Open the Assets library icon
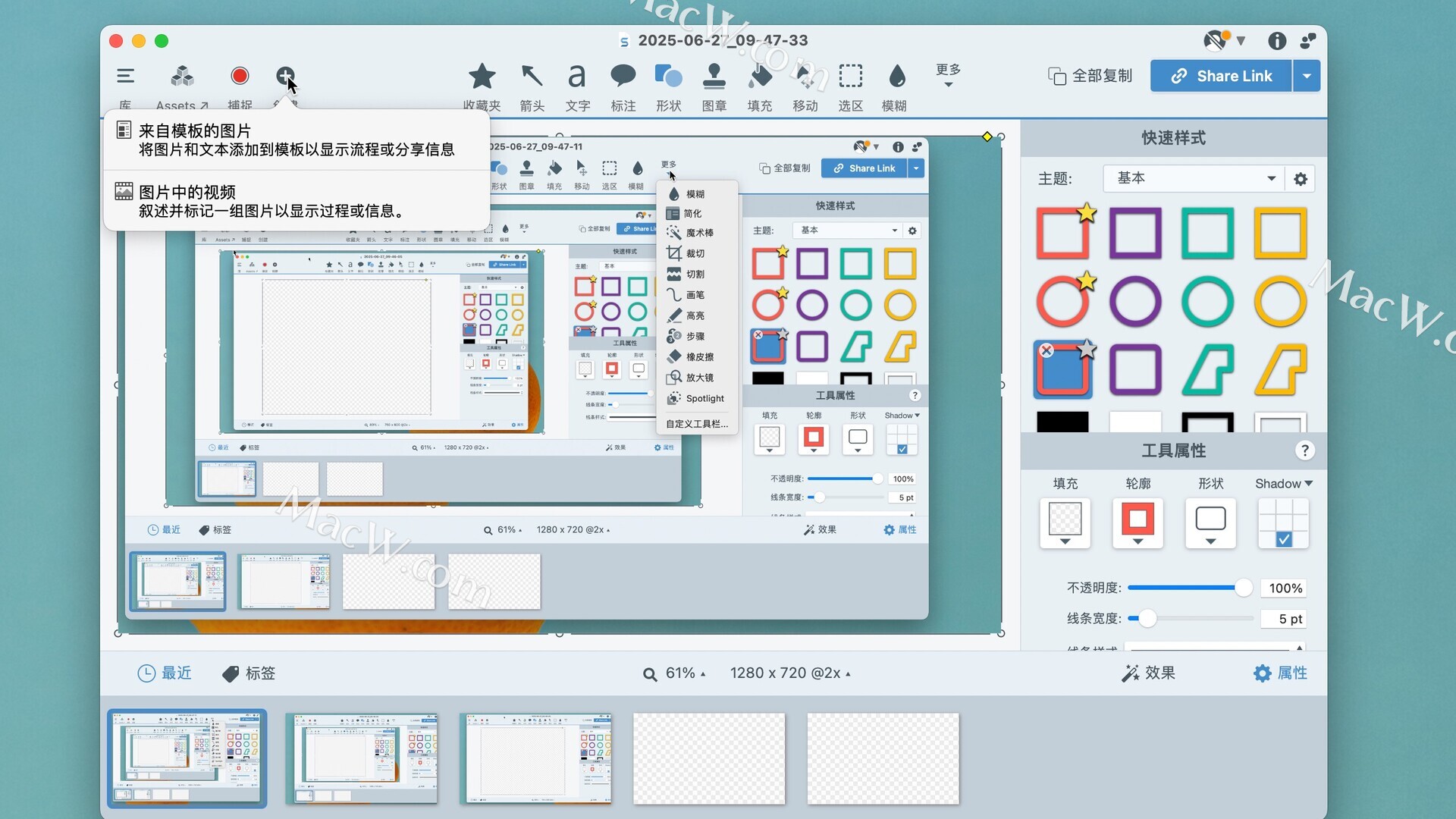The height and width of the screenshot is (819, 1456). coord(182,76)
